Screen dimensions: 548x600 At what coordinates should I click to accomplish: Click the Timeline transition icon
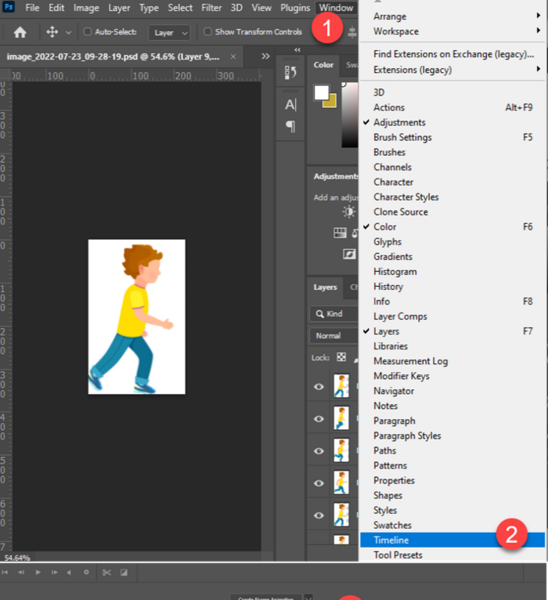[124, 572]
